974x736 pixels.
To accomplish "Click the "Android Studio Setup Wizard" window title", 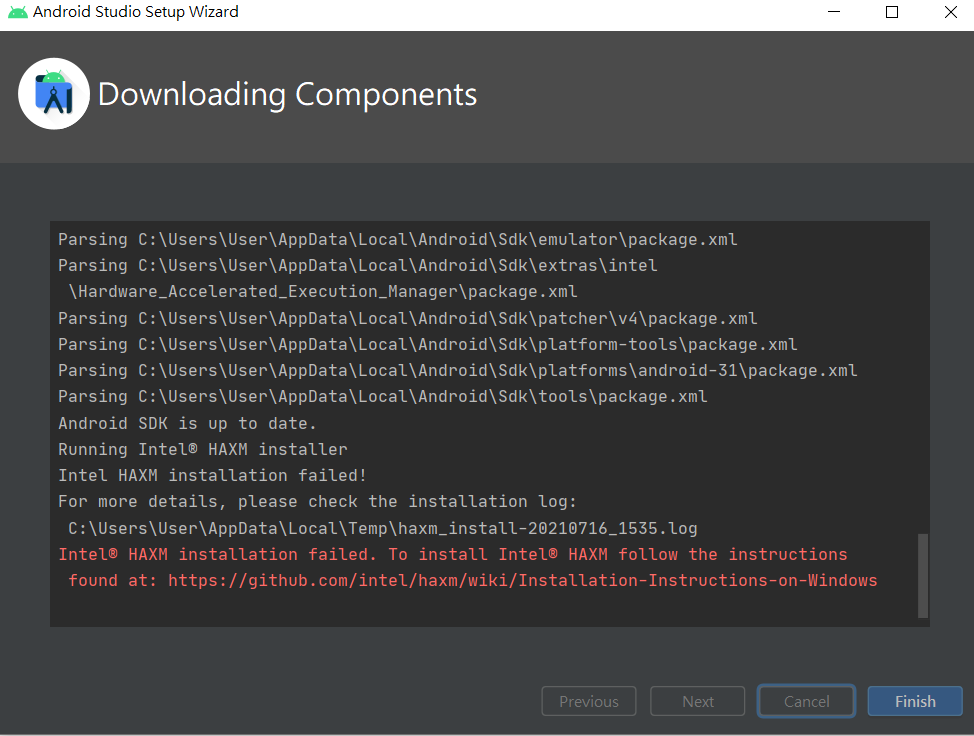I will (x=136, y=13).
